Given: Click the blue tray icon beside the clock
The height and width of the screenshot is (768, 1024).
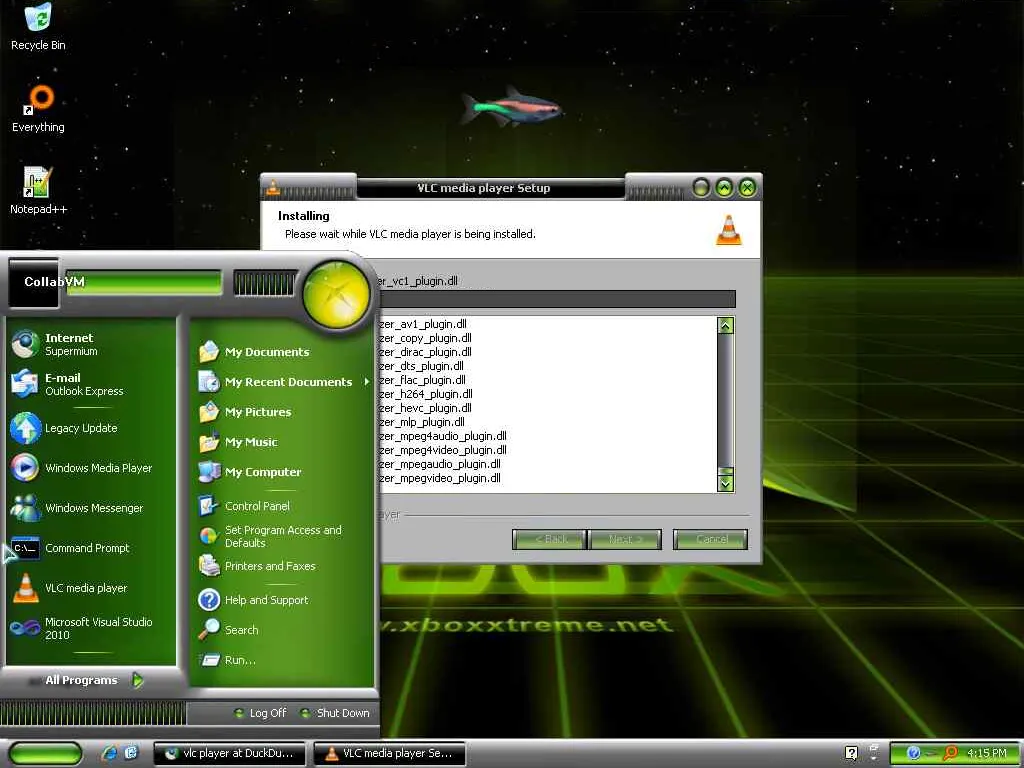Looking at the screenshot, I should [913, 753].
